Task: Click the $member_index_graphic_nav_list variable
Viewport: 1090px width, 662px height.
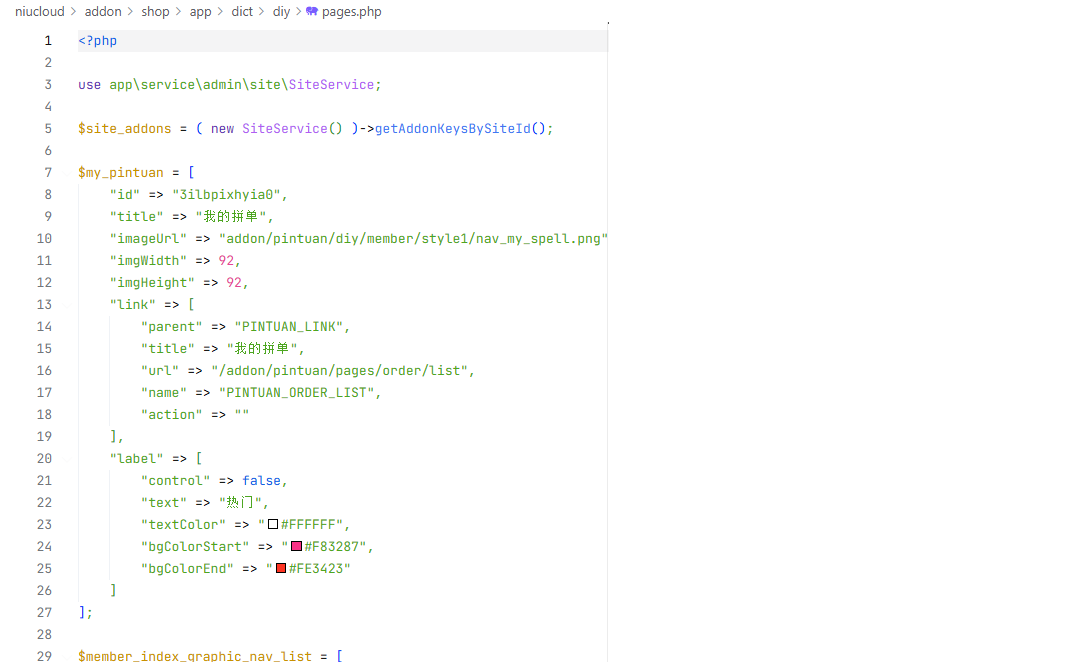Action: 196,656
